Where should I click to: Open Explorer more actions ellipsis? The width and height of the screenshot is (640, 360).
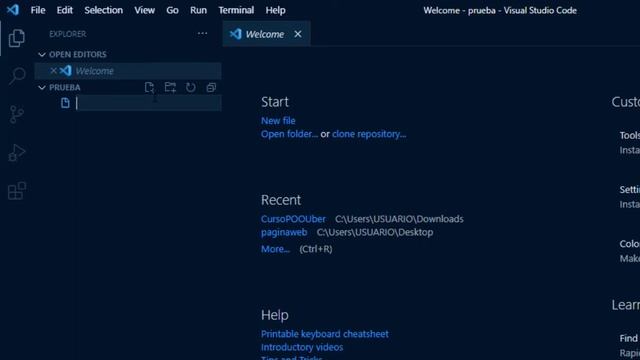click(x=202, y=33)
